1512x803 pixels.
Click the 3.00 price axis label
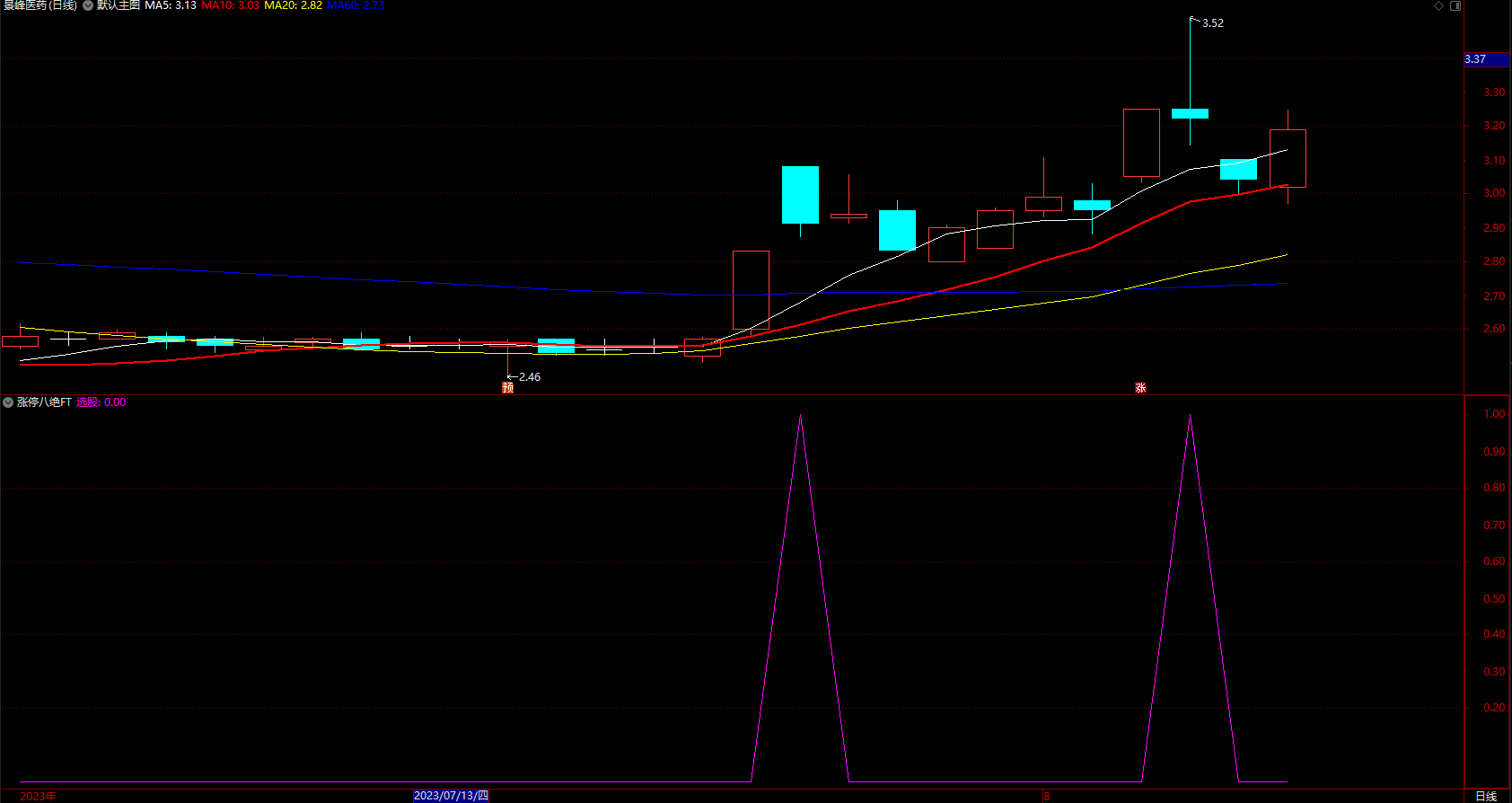1494,193
